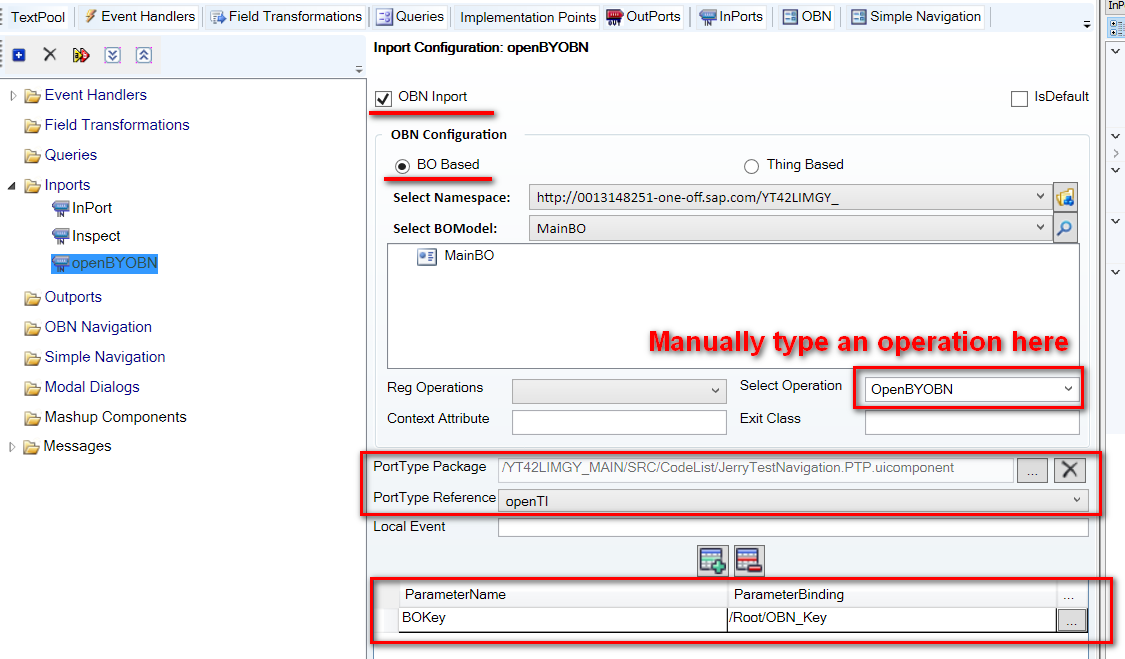Click the Event Handlers folder icon
The image size is (1125, 659).
[x=32, y=95]
